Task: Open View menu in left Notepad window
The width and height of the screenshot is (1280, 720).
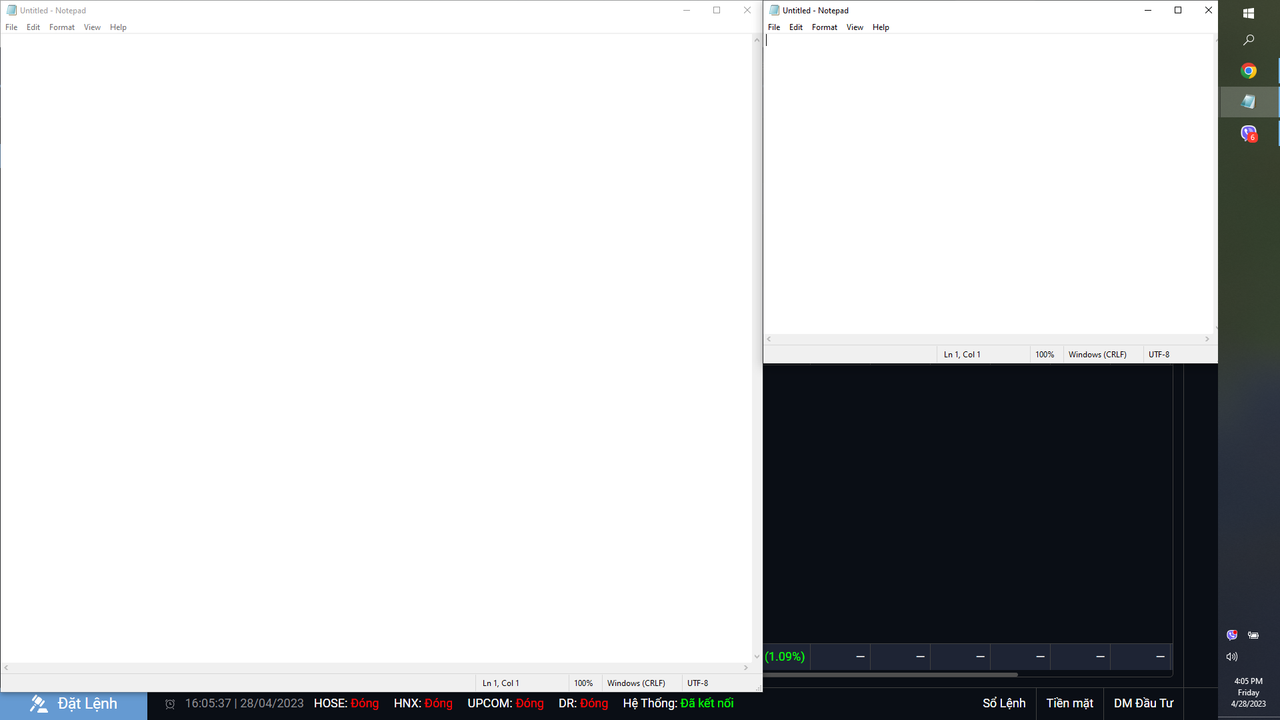Action: click(92, 27)
